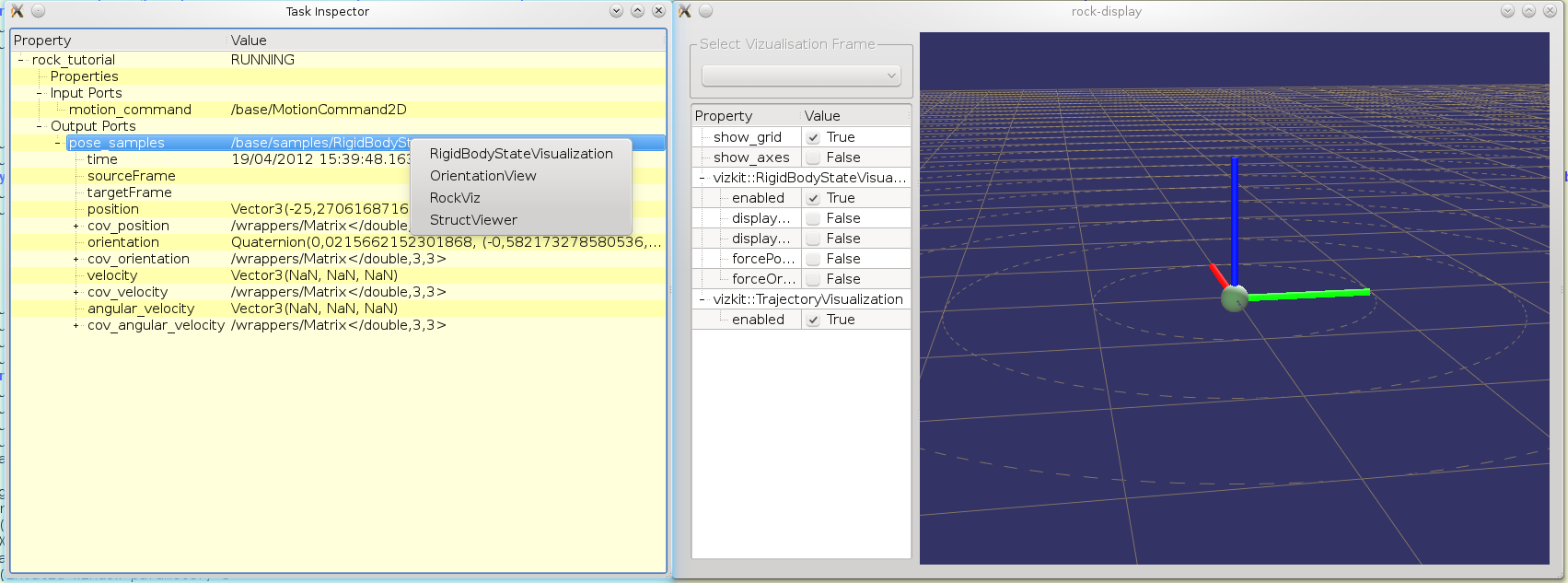Disable the show_grid checkbox
The height and width of the screenshot is (583, 1568).
(813, 137)
